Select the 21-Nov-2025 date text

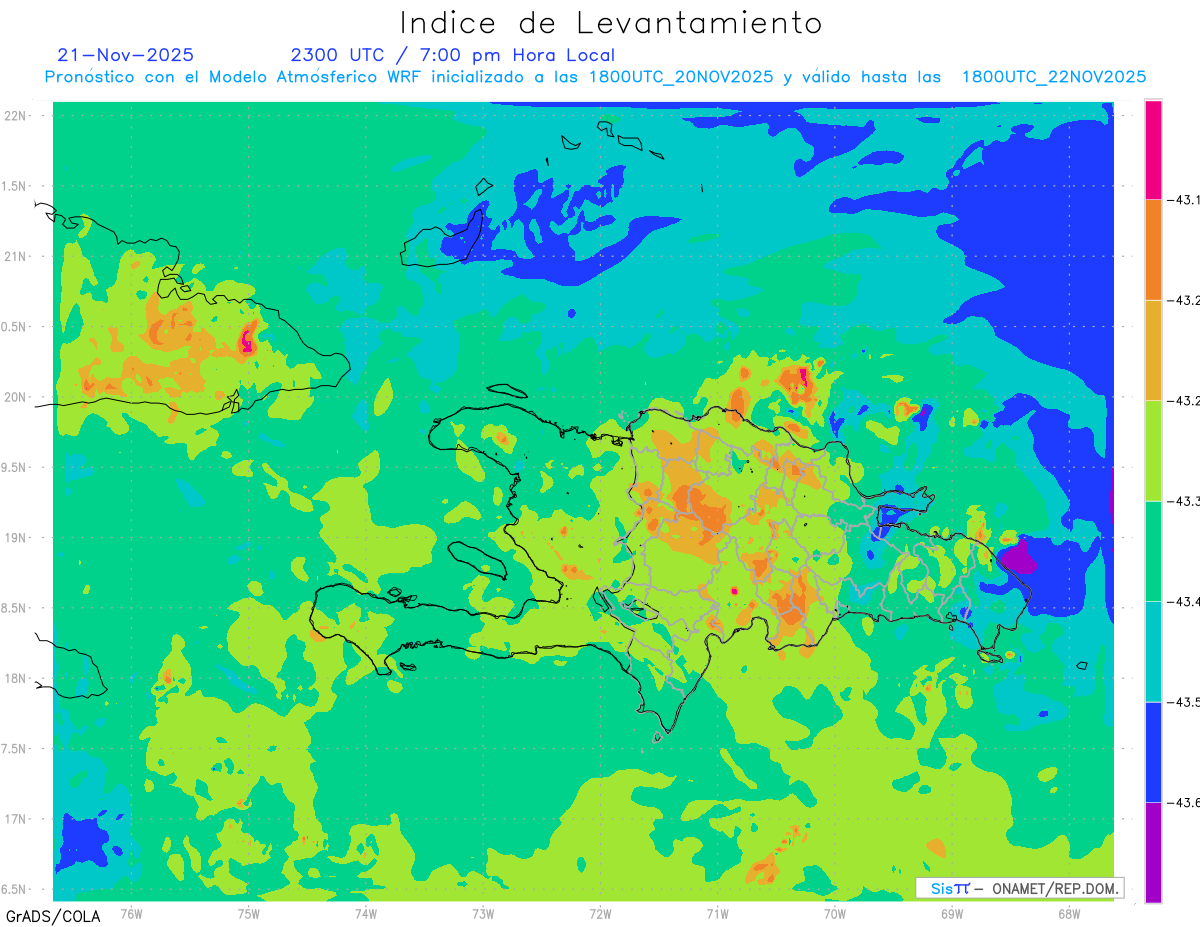pyautogui.click(x=126, y=55)
